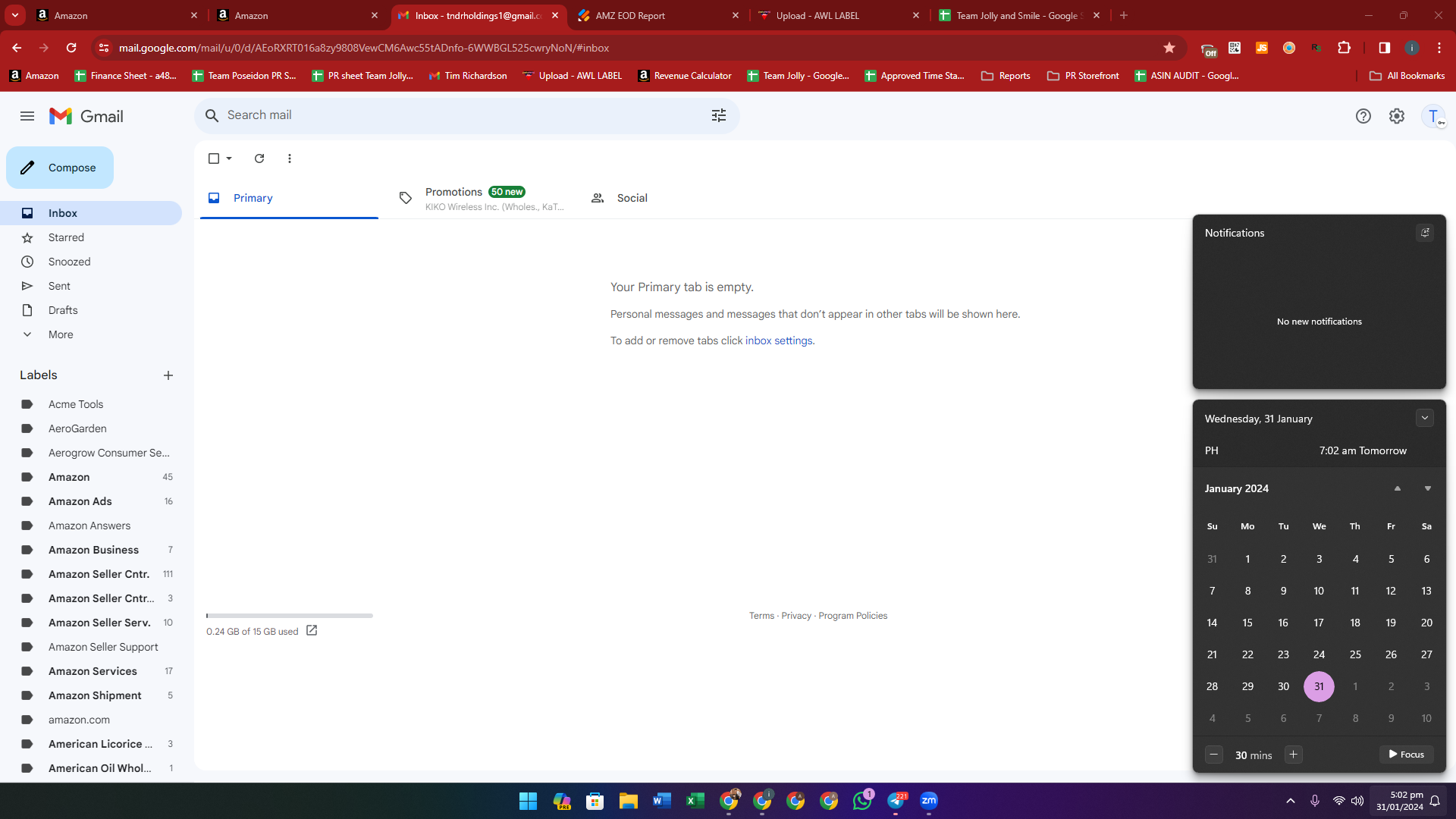This screenshot has height=819, width=1456.
Task: Open Zoom from taskbar
Action: click(x=929, y=801)
